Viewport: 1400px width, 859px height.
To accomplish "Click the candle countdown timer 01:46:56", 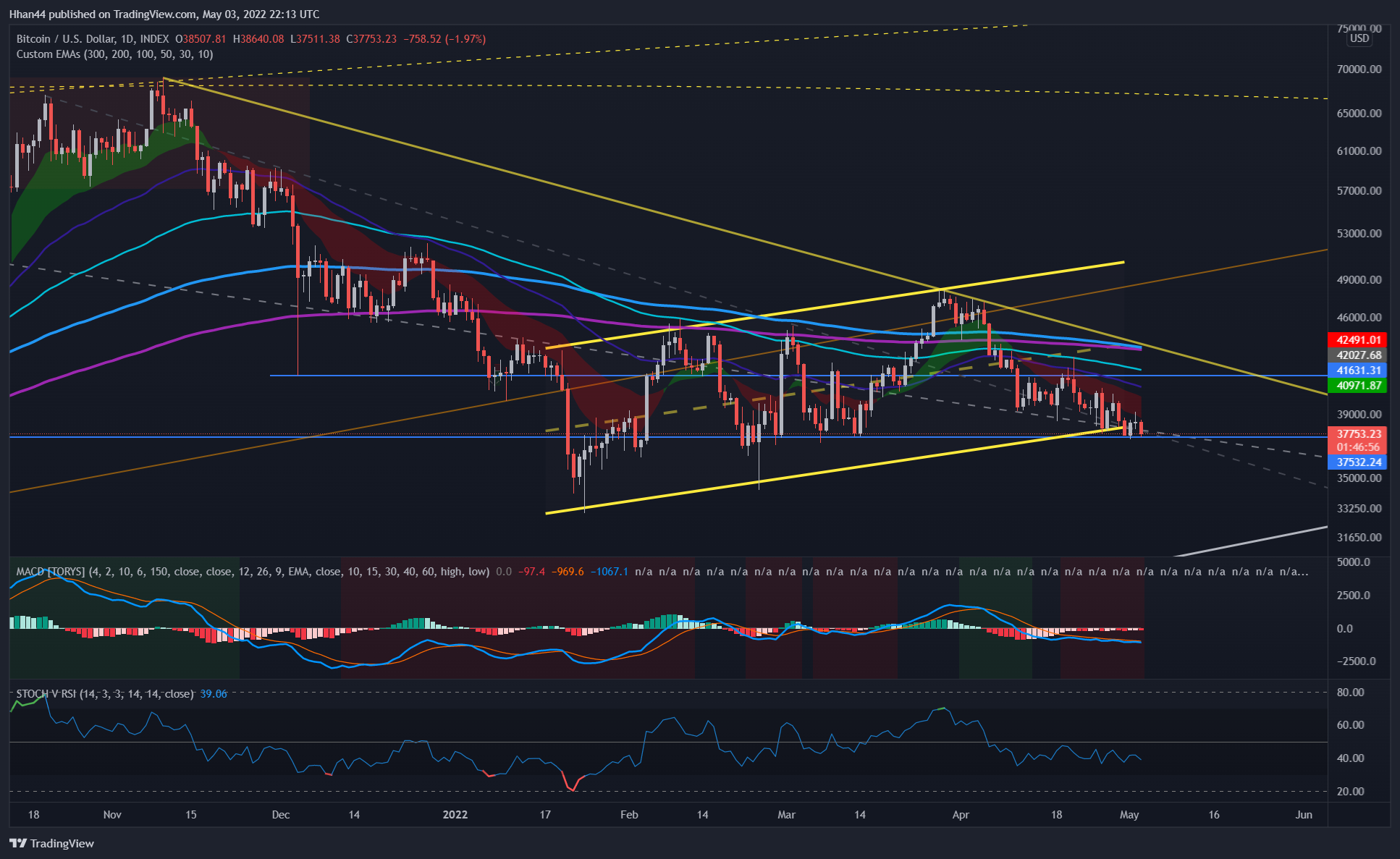I will click(1358, 447).
